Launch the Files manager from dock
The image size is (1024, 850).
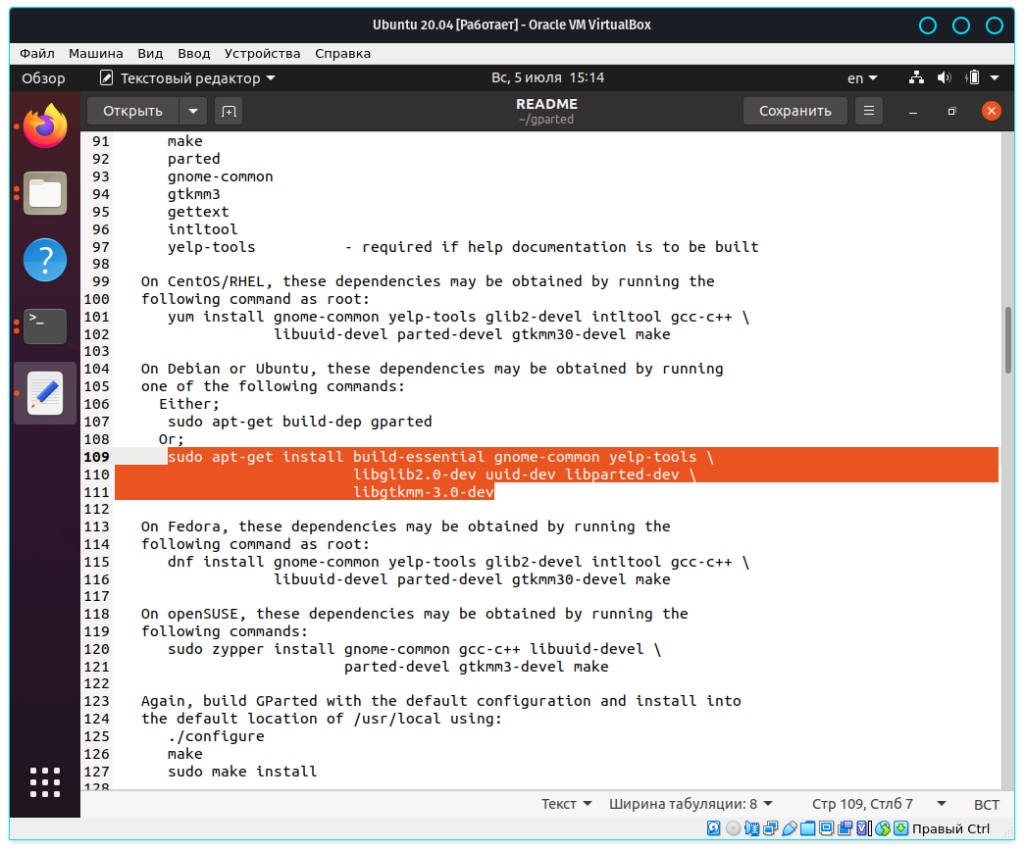point(45,193)
